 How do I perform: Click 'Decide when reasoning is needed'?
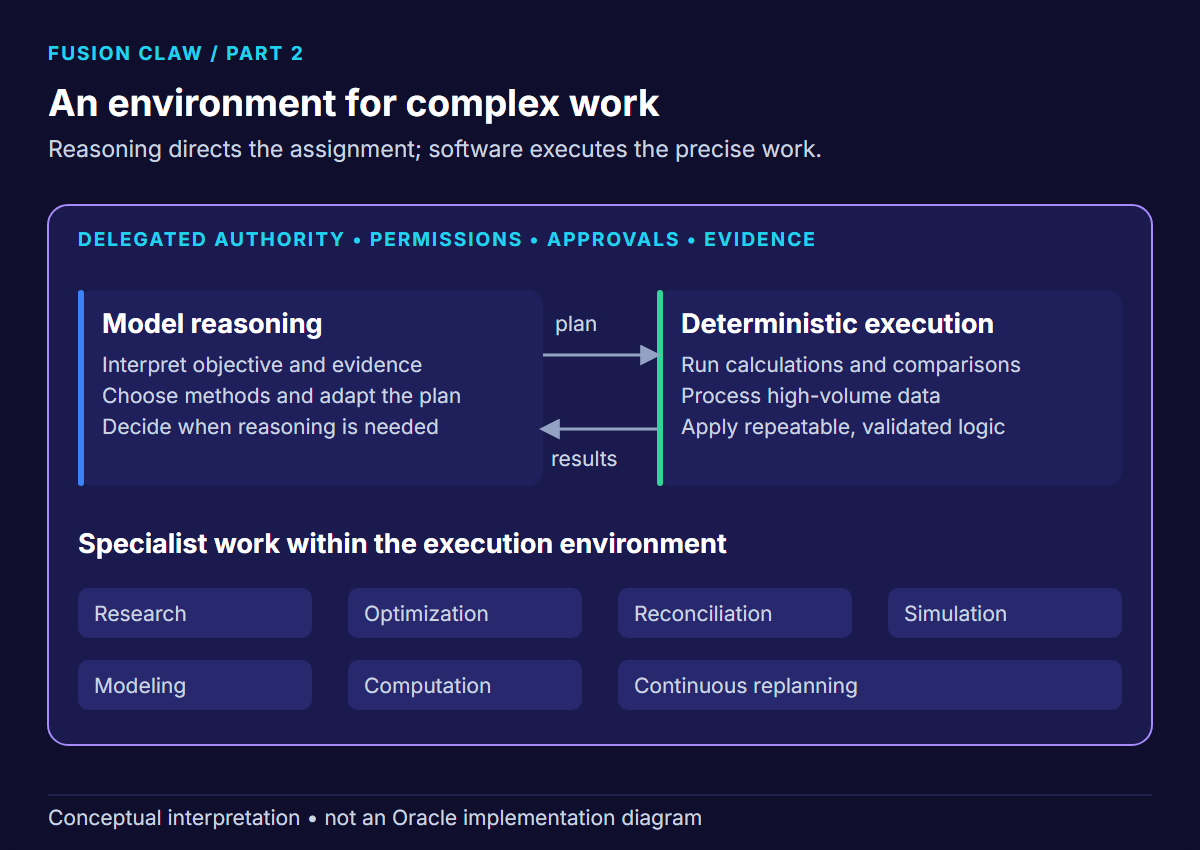click(x=270, y=427)
